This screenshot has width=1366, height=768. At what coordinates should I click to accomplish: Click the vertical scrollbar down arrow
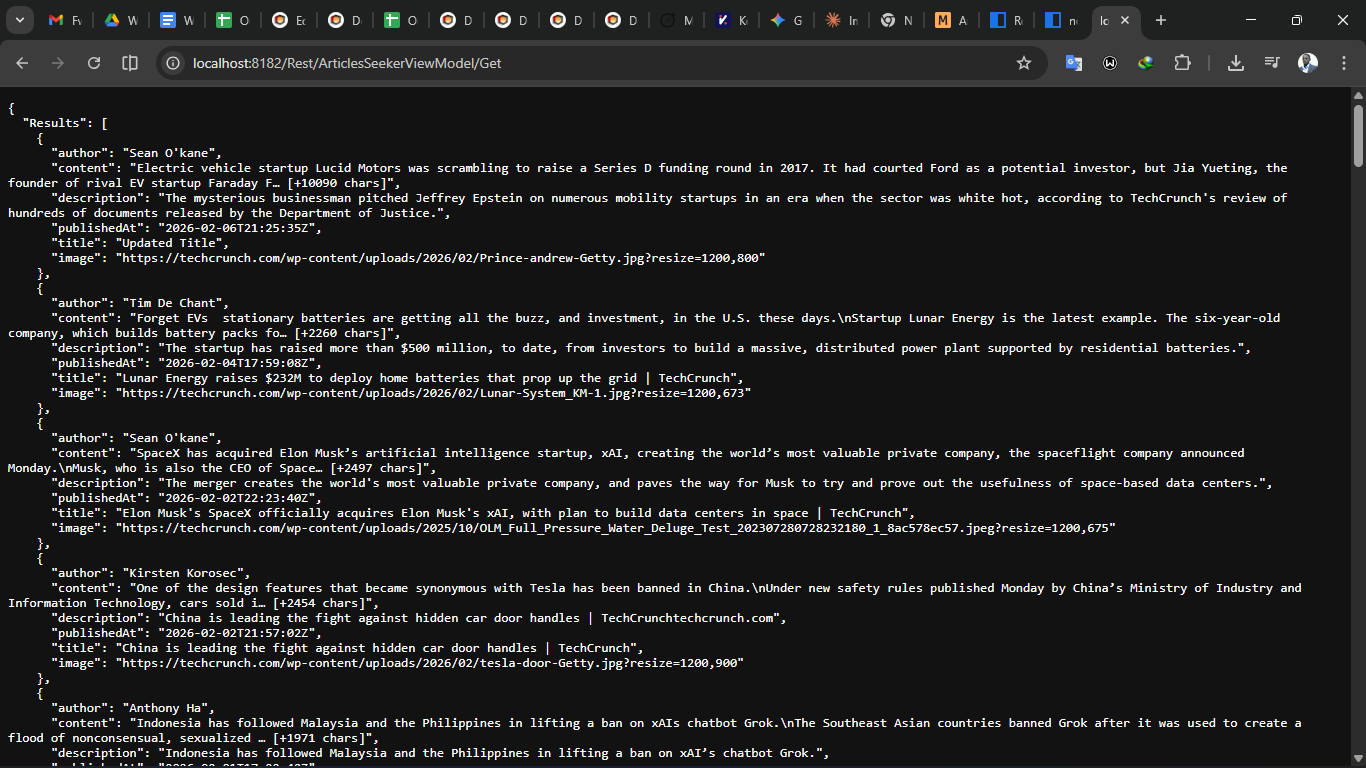pyautogui.click(x=1358, y=760)
